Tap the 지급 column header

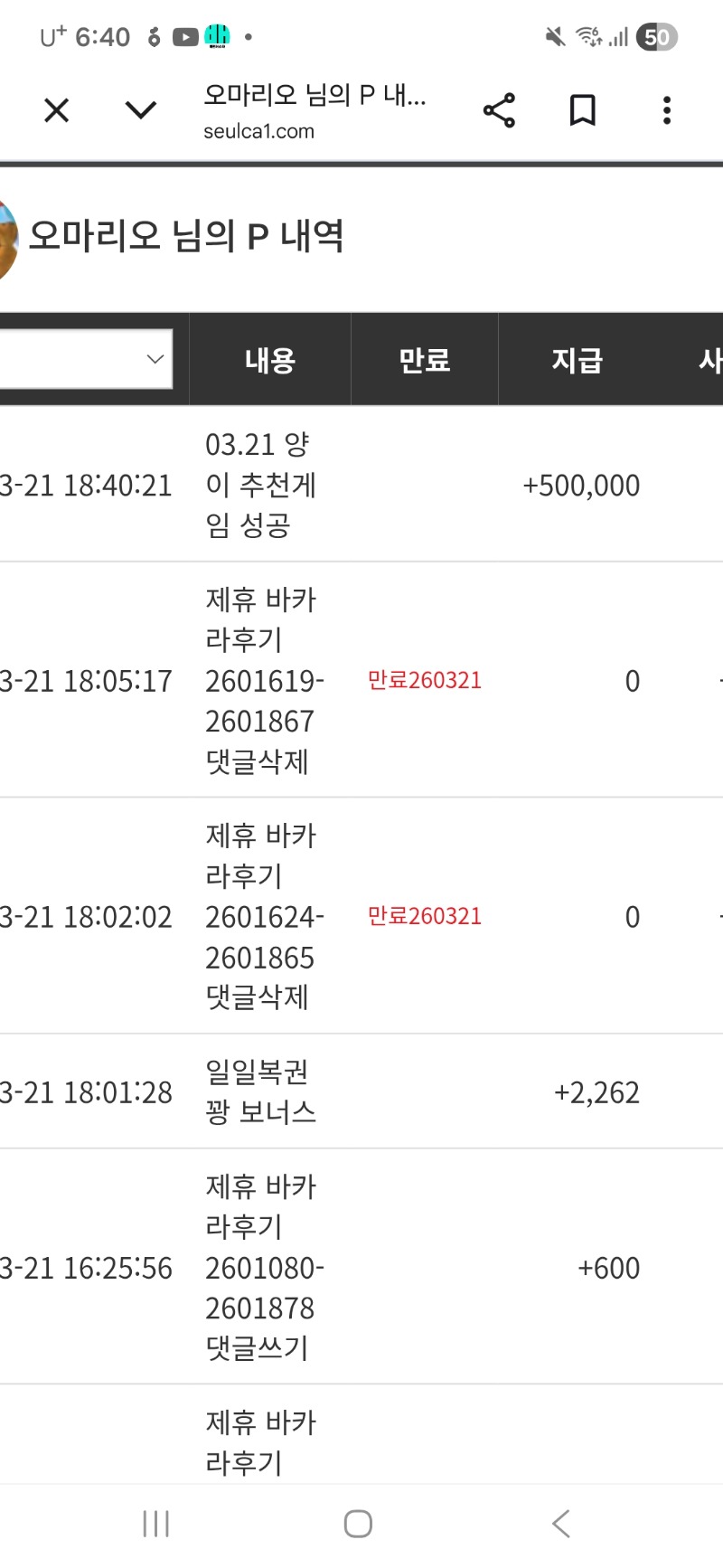(577, 360)
